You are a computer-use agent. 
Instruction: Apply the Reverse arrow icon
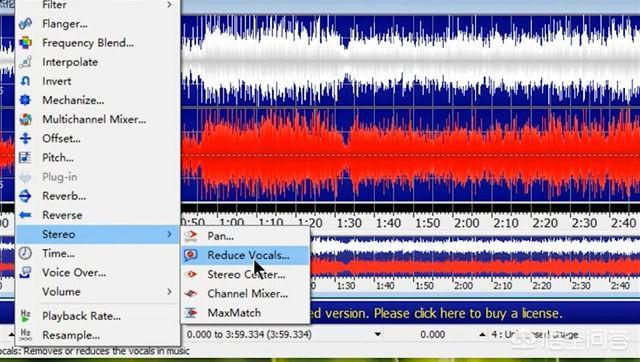click(25, 215)
